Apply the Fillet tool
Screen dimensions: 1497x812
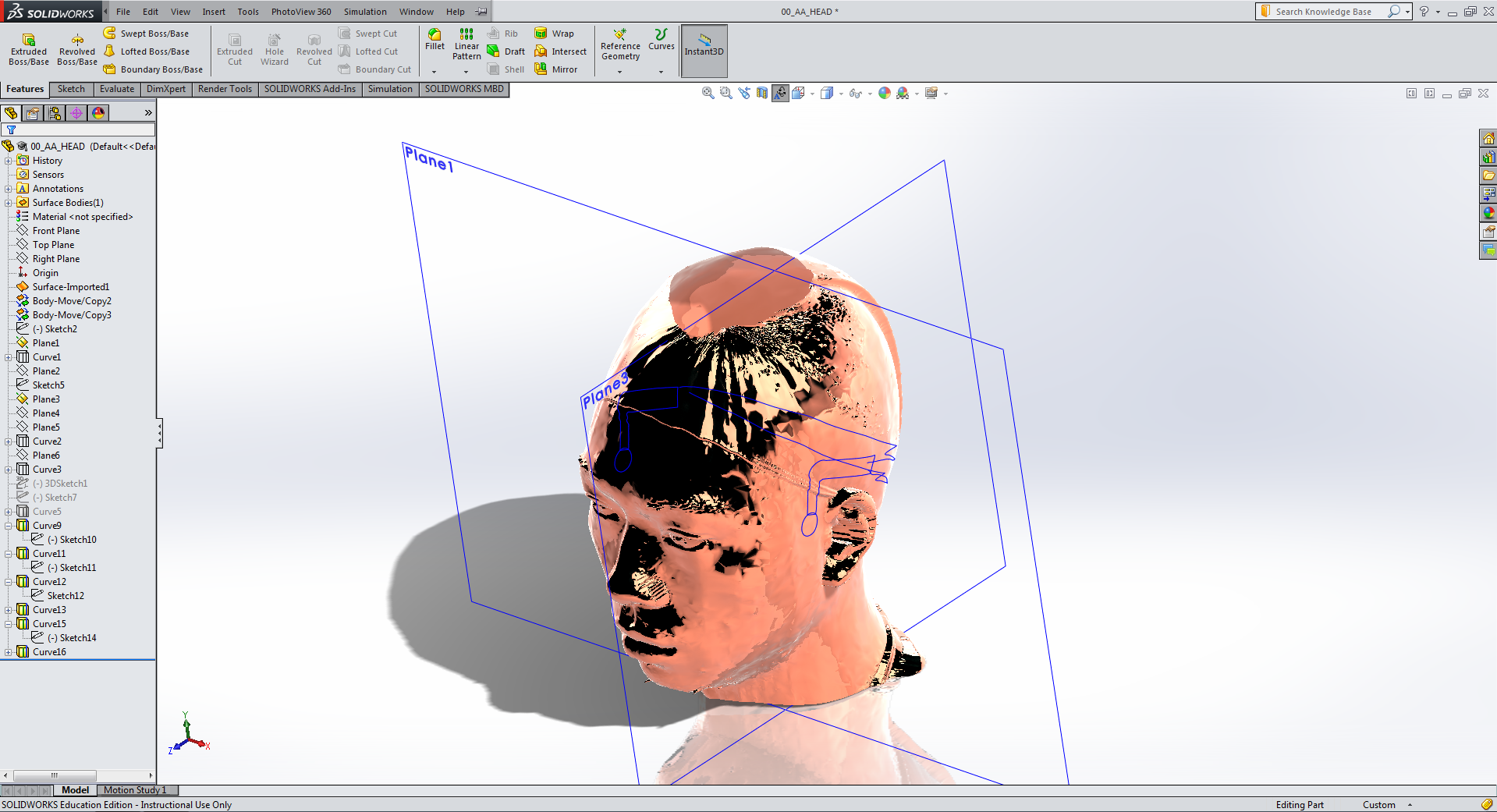[435, 40]
